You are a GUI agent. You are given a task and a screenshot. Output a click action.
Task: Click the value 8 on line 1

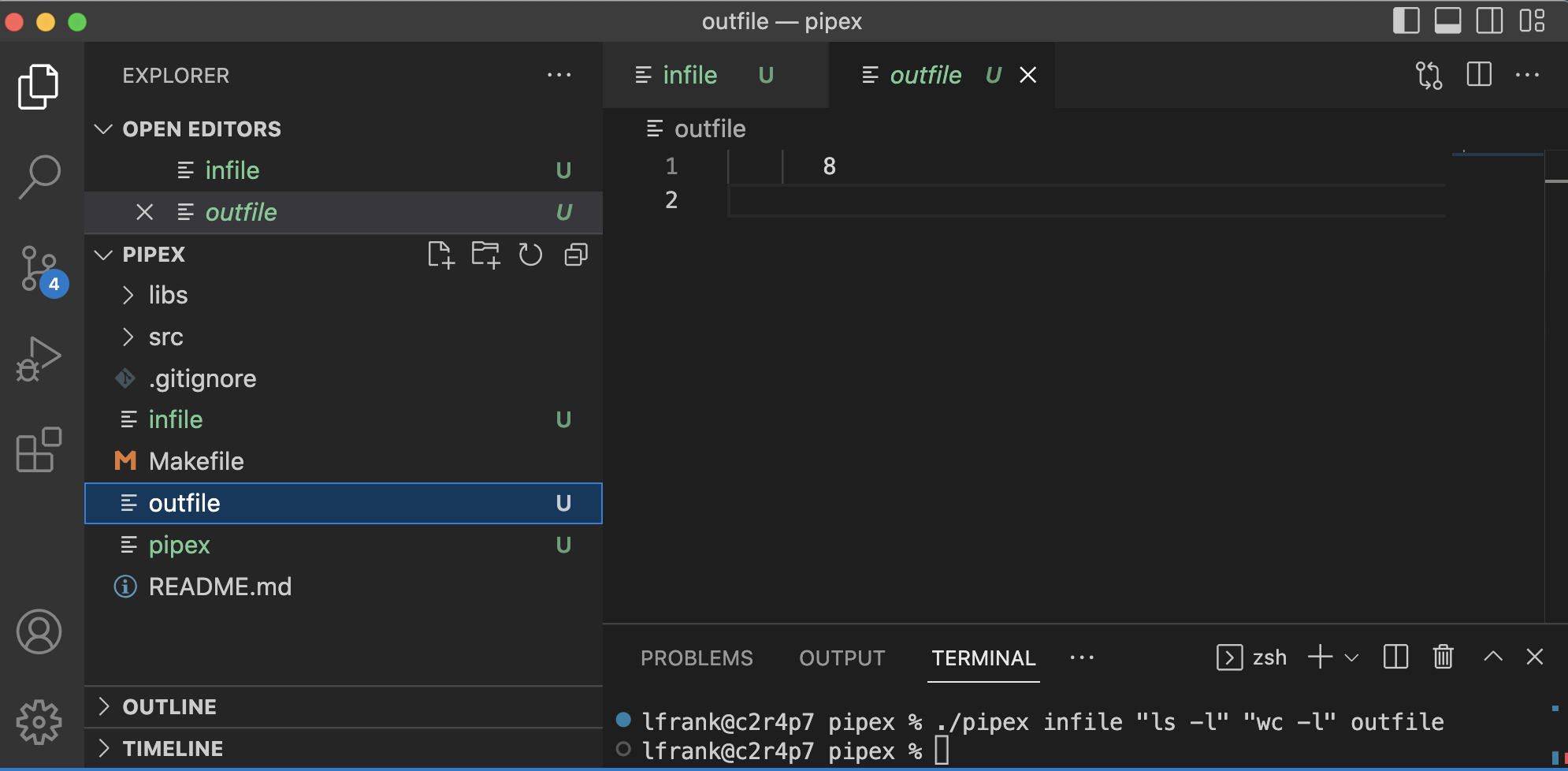(x=829, y=166)
